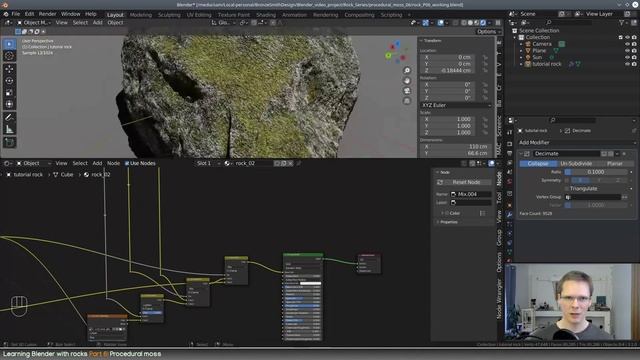Toggle viewport visibility eye for Plane
The image size is (640, 360).
point(627,51)
